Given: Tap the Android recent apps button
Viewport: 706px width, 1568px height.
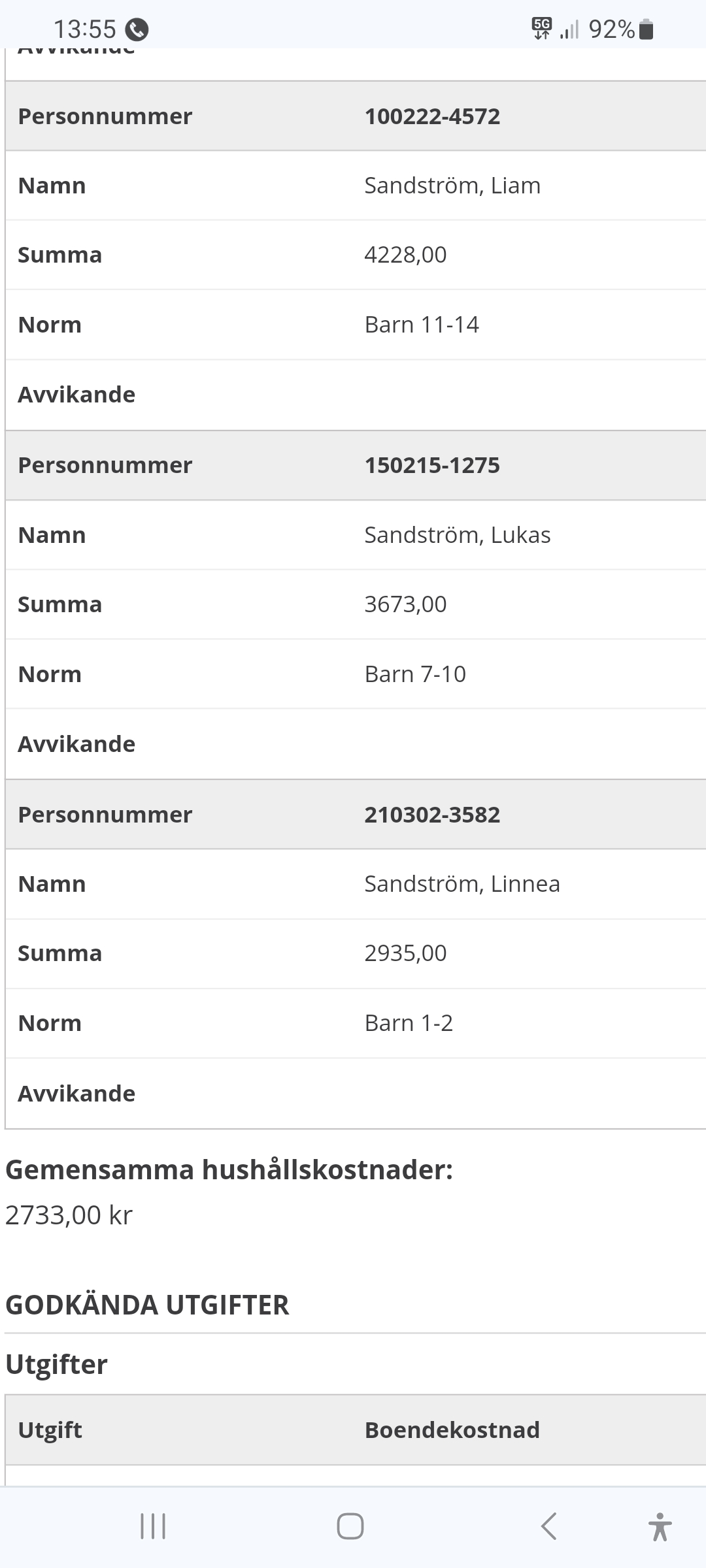Looking at the screenshot, I should tap(153, 1527).
